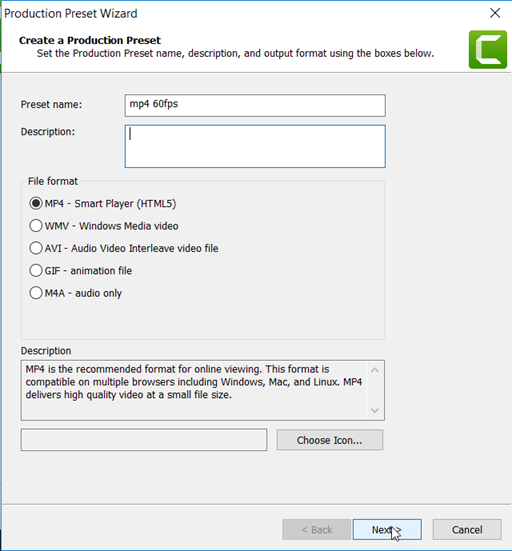Viewport: 512px width, 551px height.
Task: Click the File format group label
Action: pos(53,181)
